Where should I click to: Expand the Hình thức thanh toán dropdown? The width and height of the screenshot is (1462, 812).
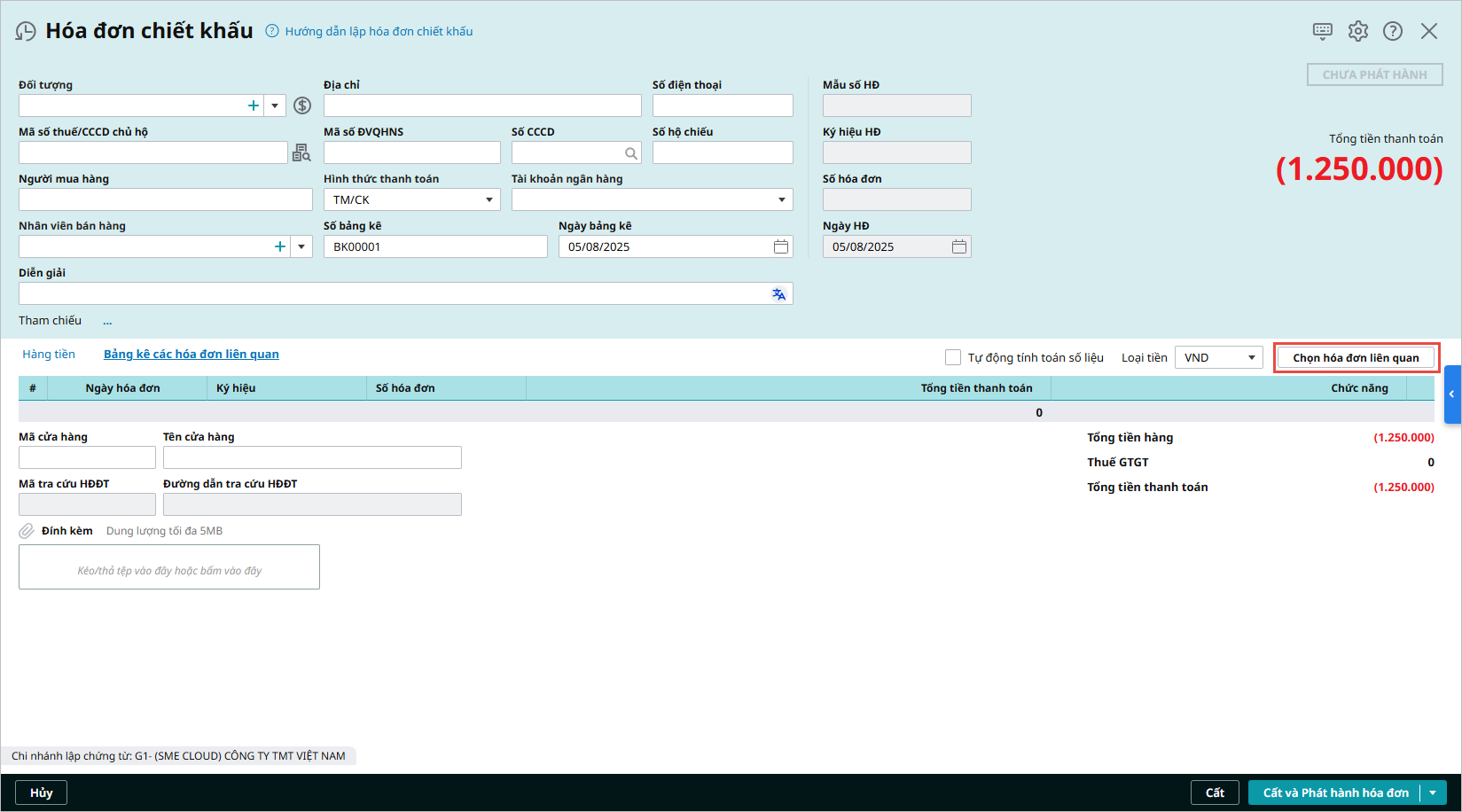[x=489, y=200]
